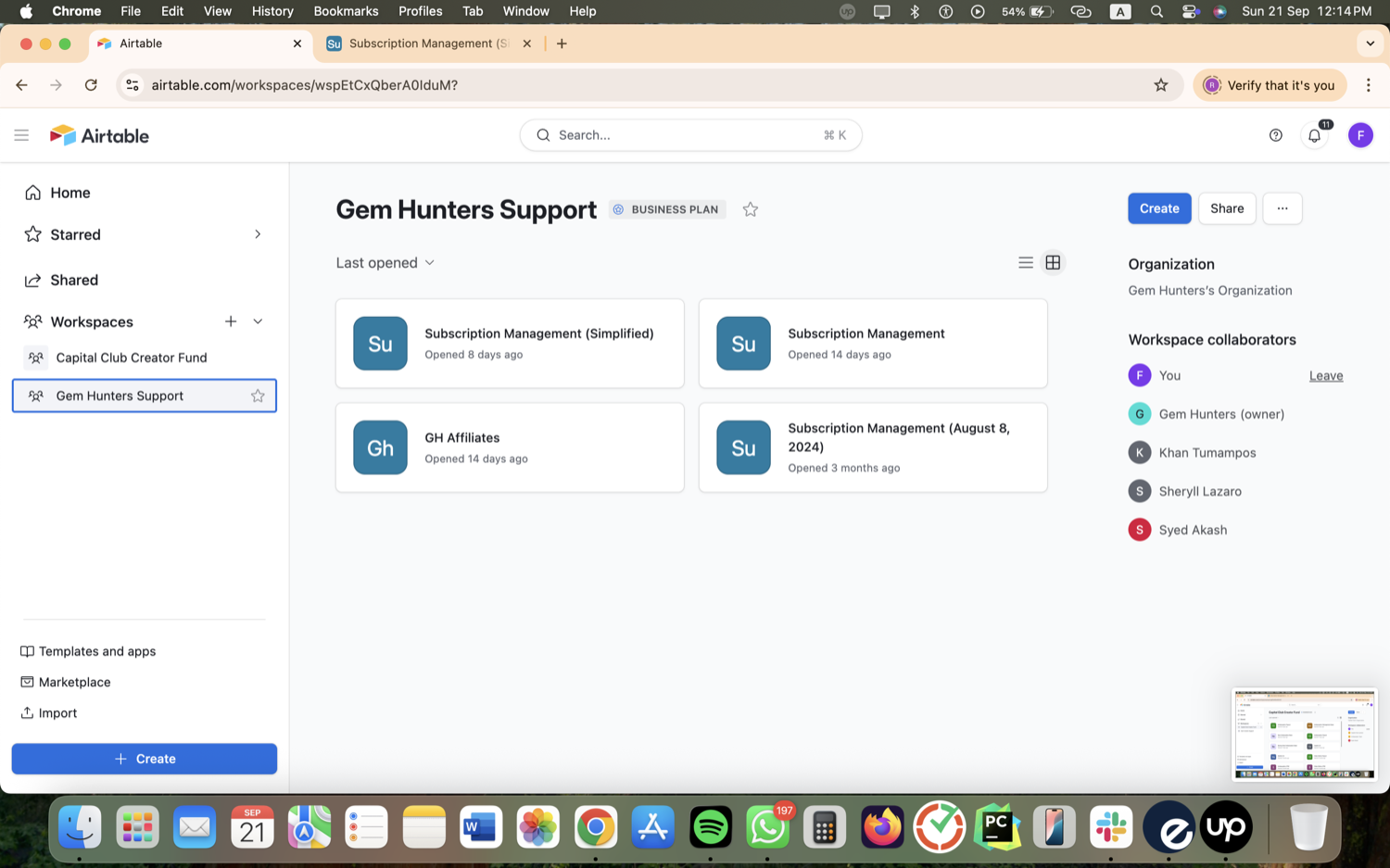
Task: Click the Search input field
Action: 690,135
